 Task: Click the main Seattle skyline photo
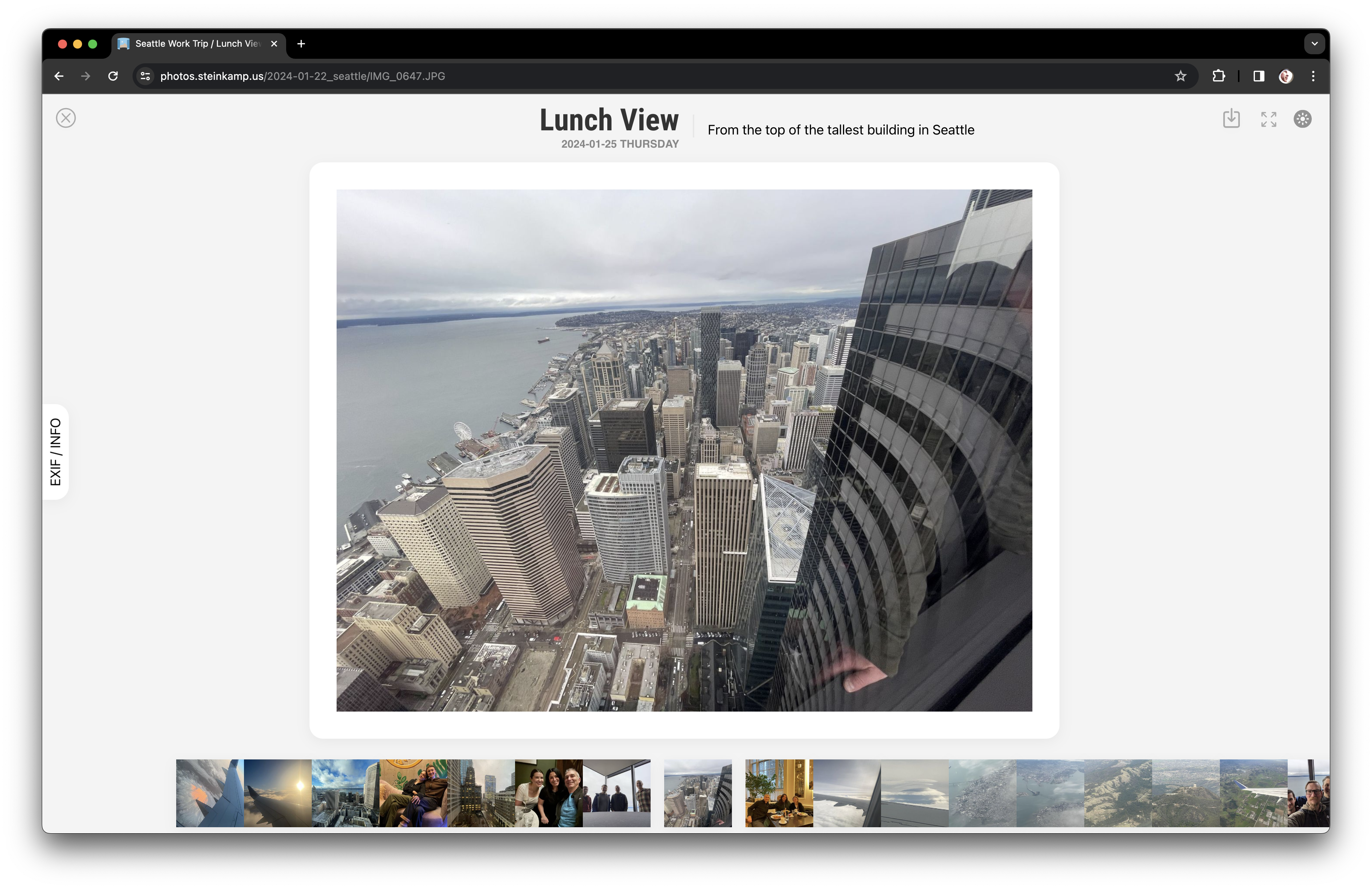coord(684,450)
